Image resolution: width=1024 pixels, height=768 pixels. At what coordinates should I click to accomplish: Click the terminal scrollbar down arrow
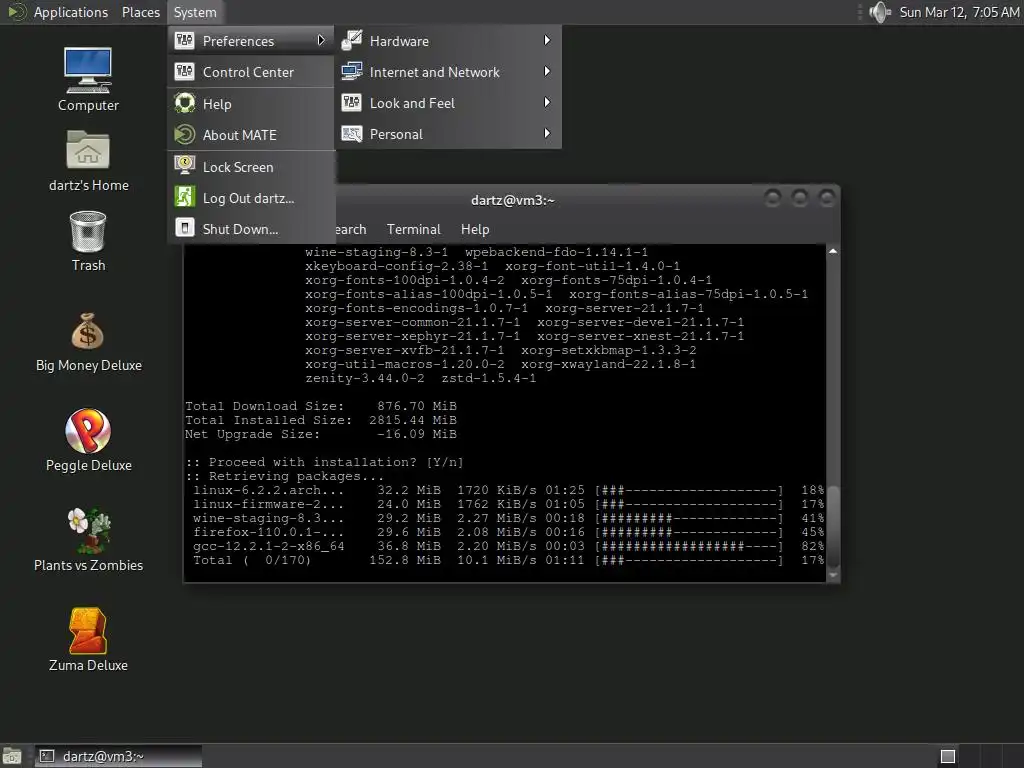[833, 575]
